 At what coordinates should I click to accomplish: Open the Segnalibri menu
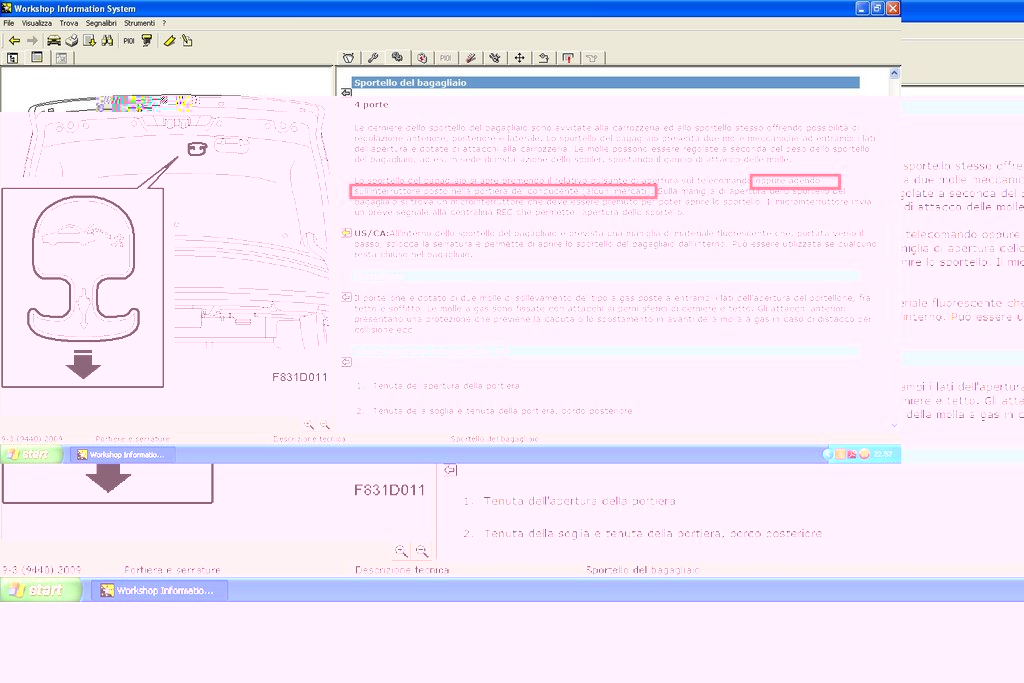click(x=101, y=23)
